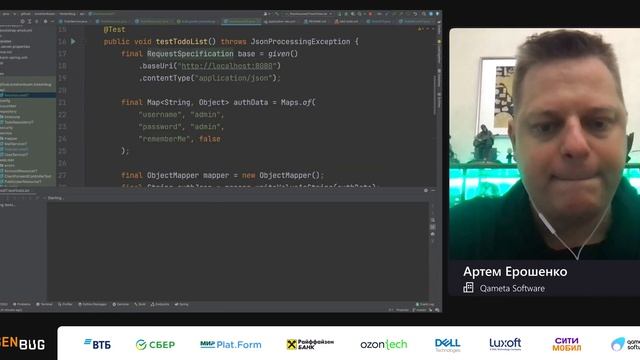Click the "rememberMe" key string
This screenshot has width=640, height=360.
pos(164,139)
